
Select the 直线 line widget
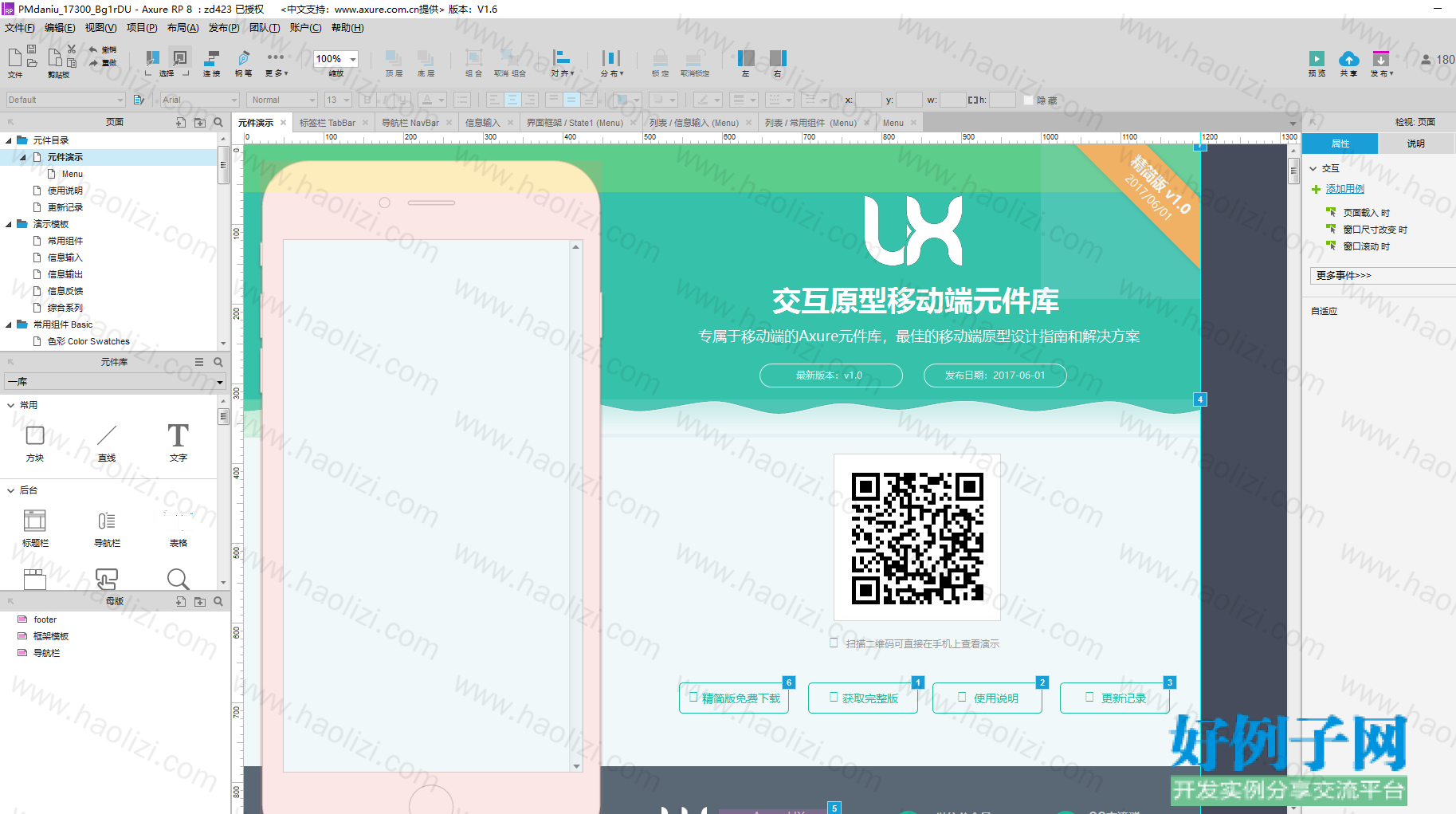pyautogui.click(x=107, y=442)
